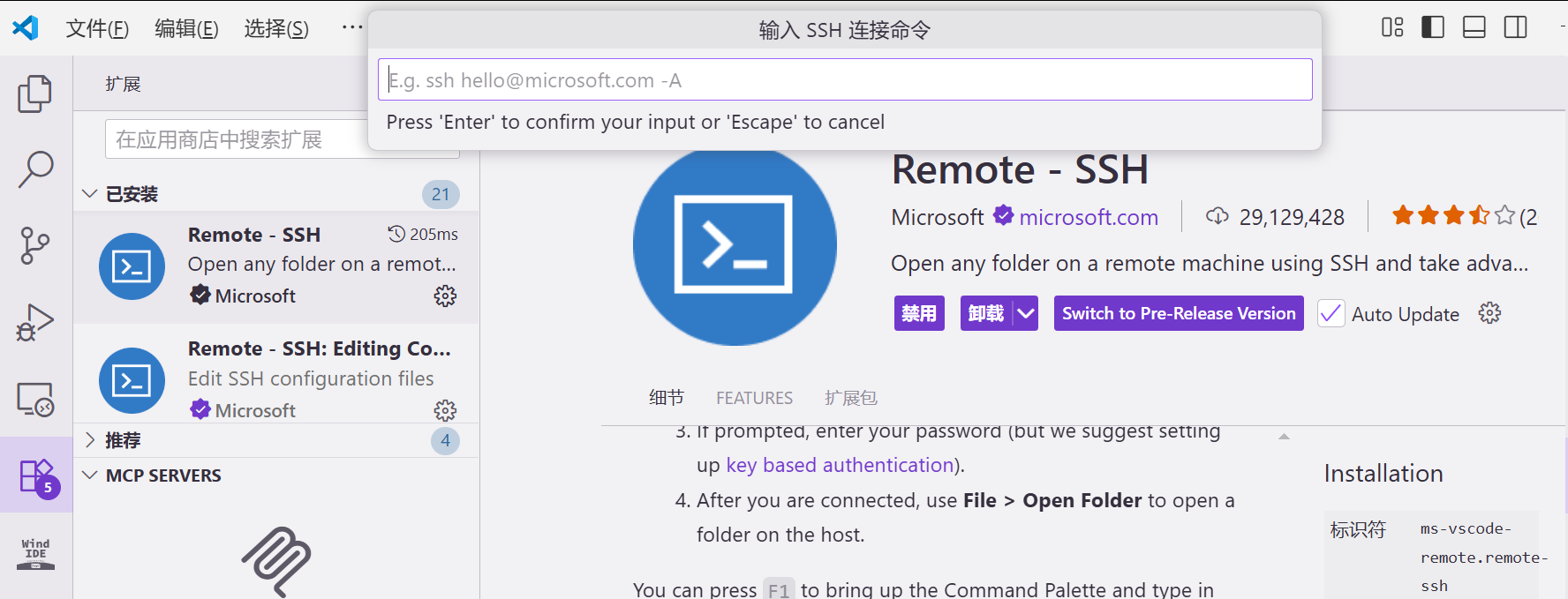Collapse the 已安装 section
Image resolution: width=1568 pixels, height=599 pixels.
tap(89, 193)
